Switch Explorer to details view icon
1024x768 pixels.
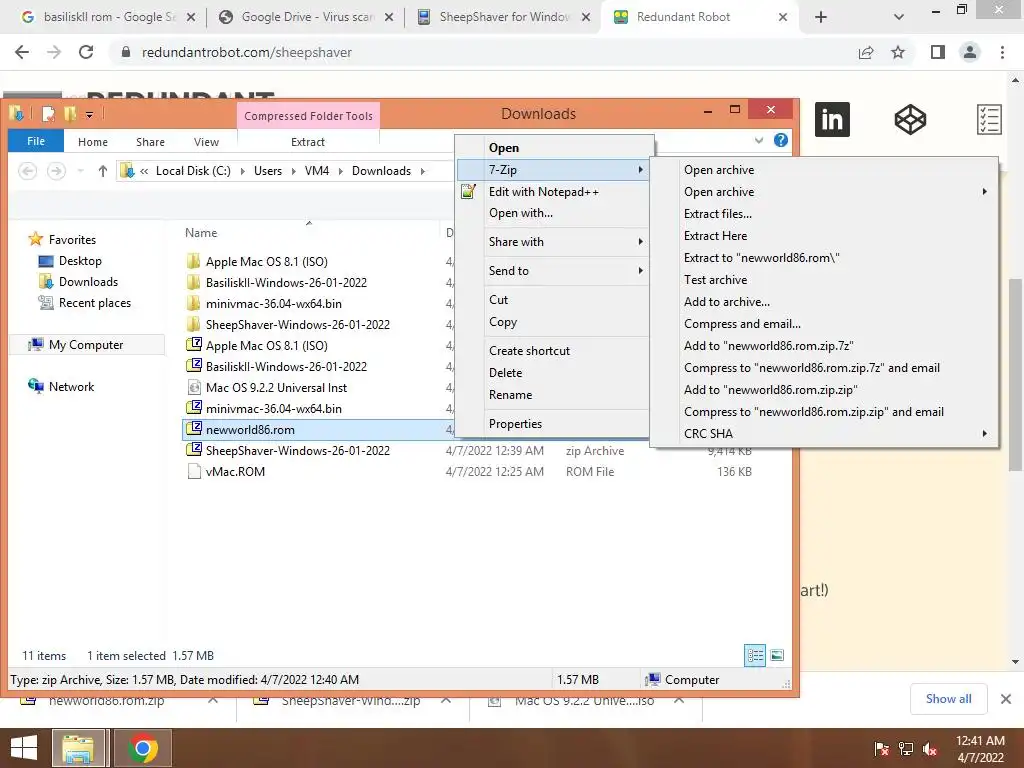(755, 656)
